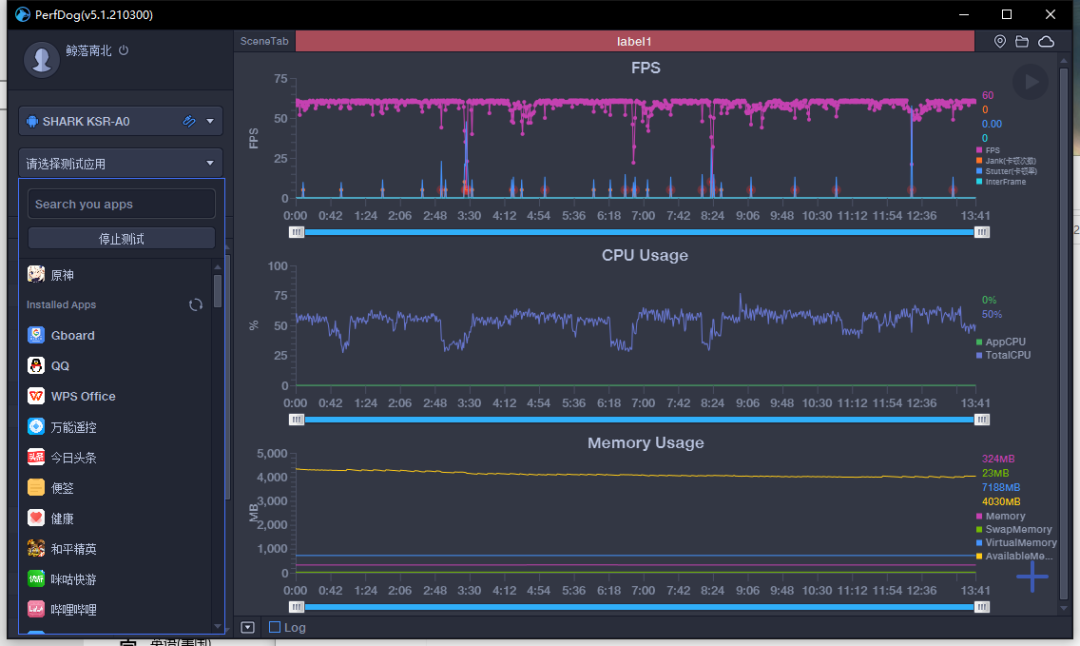Toggle the Log checkbox
The height and width of the screenshot is (646, 1080).
[275, 627]
